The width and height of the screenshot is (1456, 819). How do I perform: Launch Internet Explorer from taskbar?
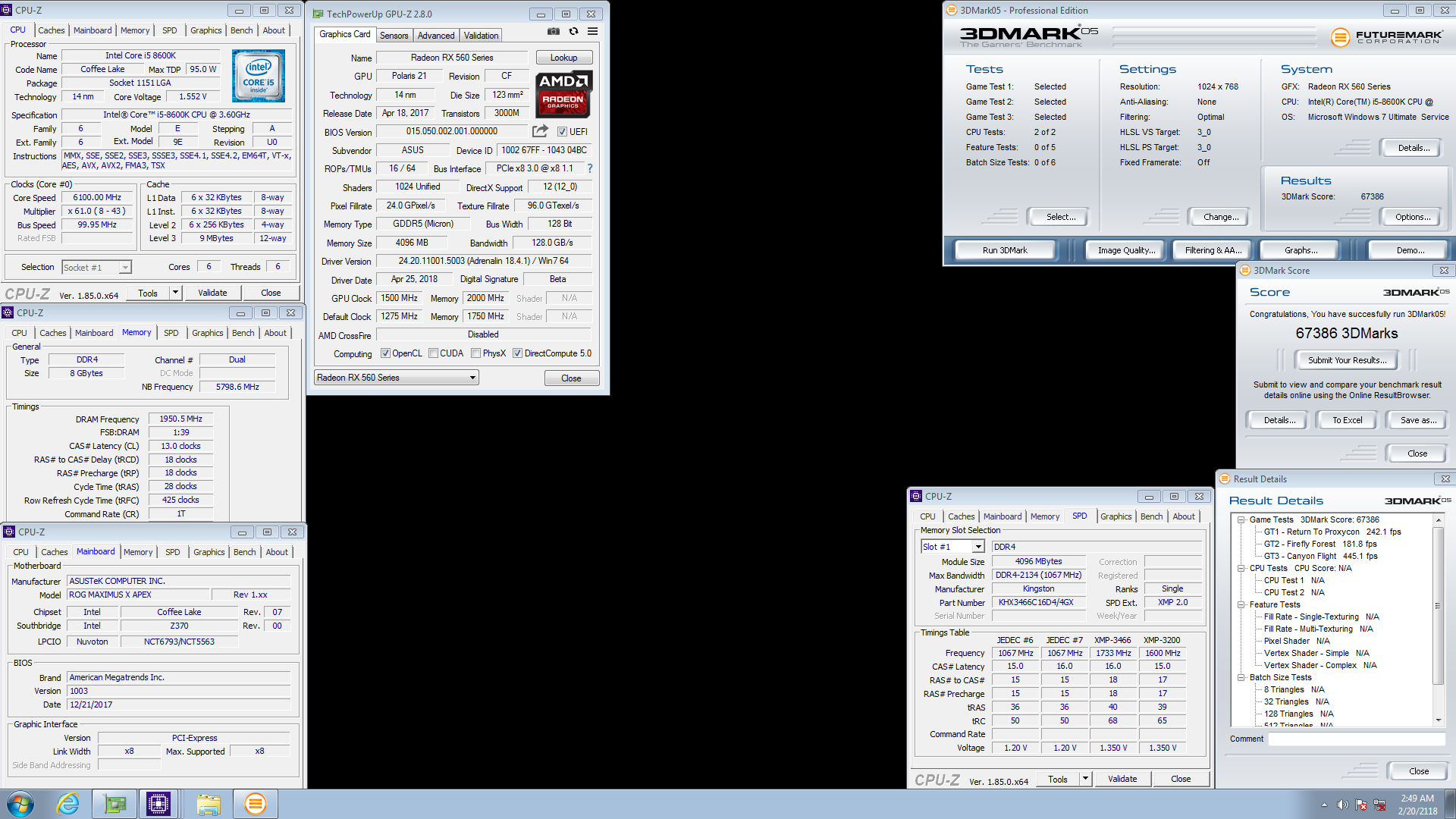[x=67, y=804]
